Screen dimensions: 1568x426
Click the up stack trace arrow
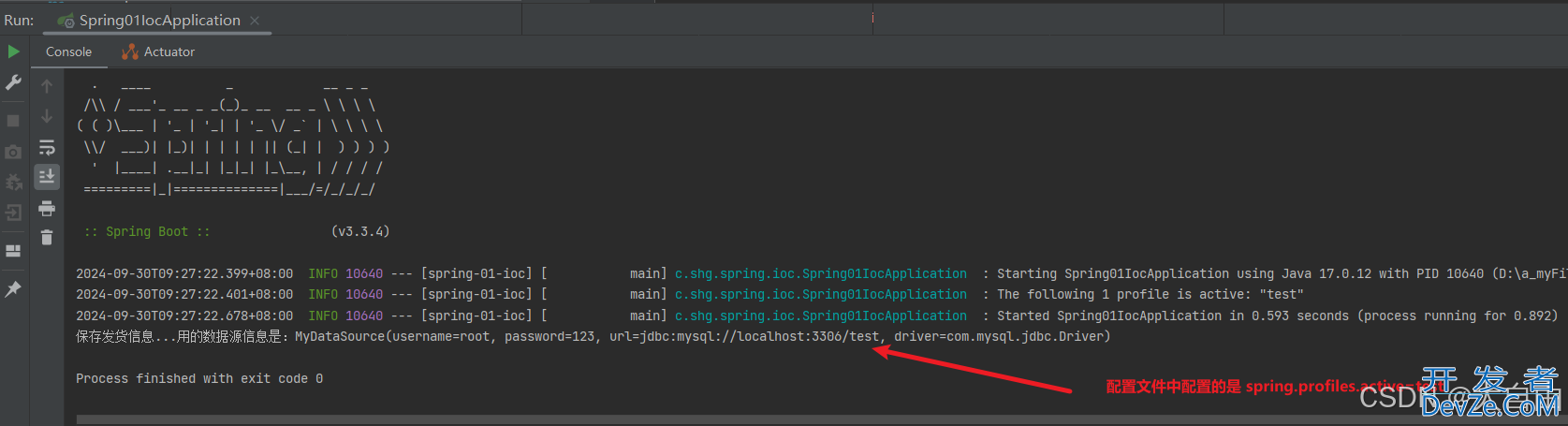47,86
